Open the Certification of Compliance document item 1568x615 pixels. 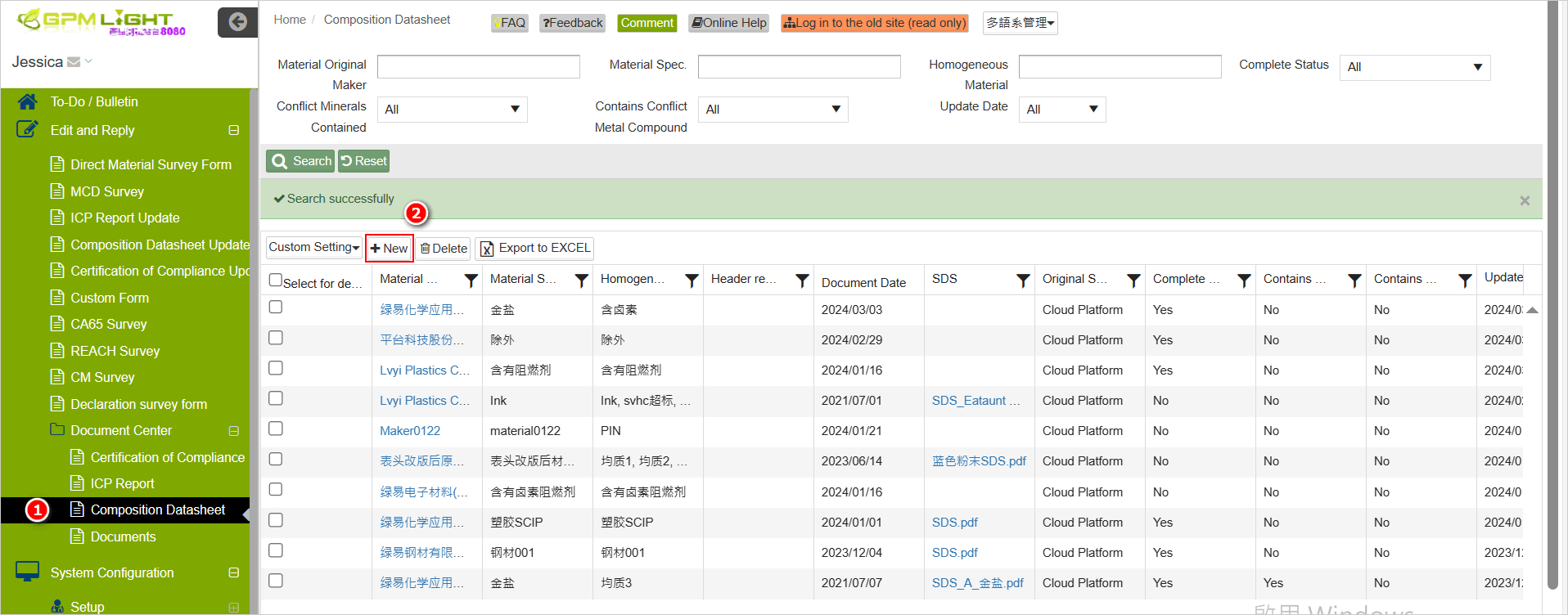(x=167, y=457)
